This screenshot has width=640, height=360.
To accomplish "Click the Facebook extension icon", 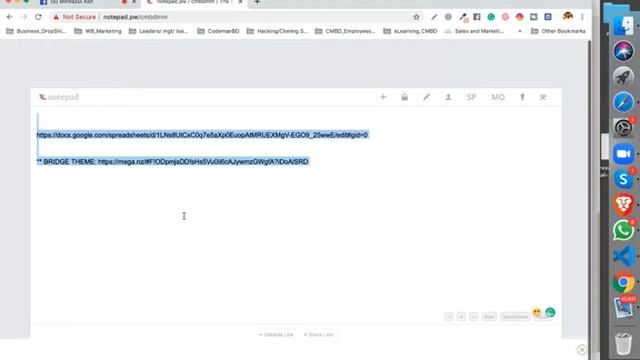I will [477, 17].
